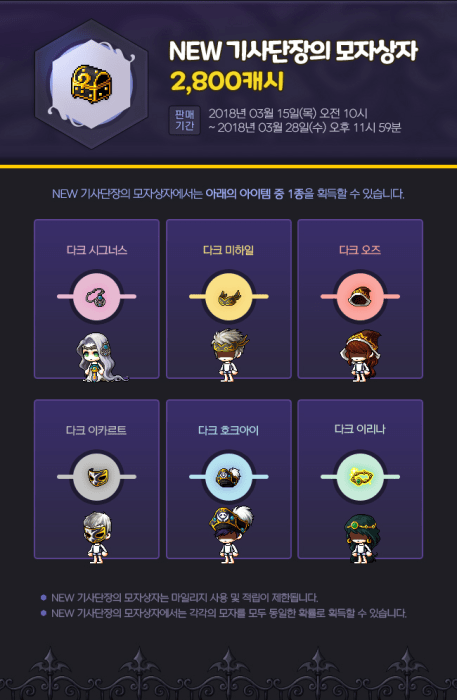Select the 다크 이리나 green circlet icon
Screen dimensions: 457x700
click(x=360, y=477)
